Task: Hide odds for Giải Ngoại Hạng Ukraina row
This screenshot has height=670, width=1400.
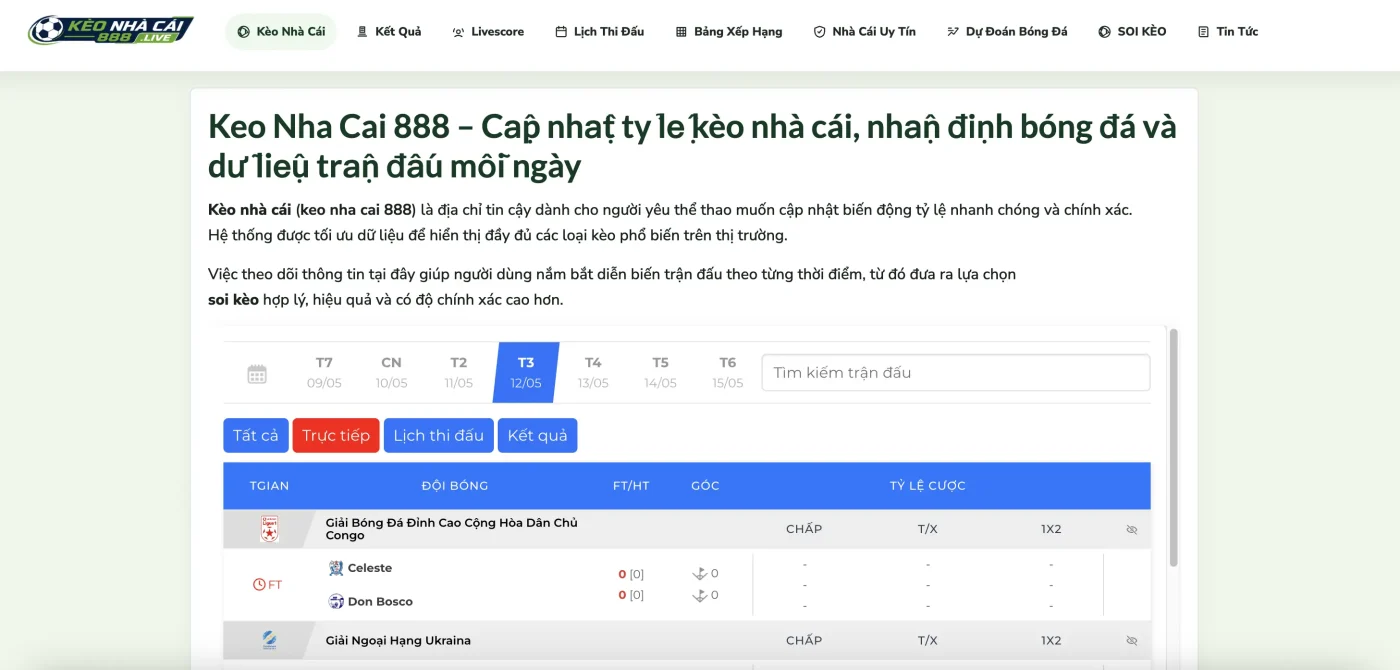Action: point(1132,640)
